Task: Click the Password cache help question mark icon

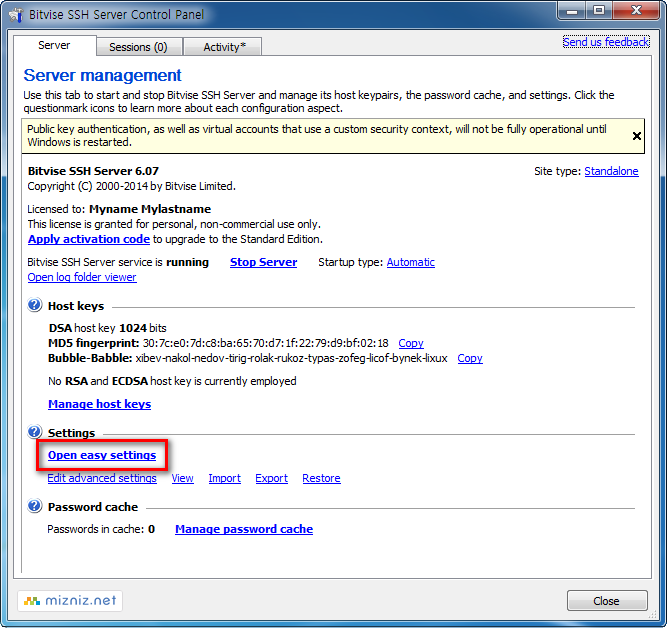Action: click(34, 506)
